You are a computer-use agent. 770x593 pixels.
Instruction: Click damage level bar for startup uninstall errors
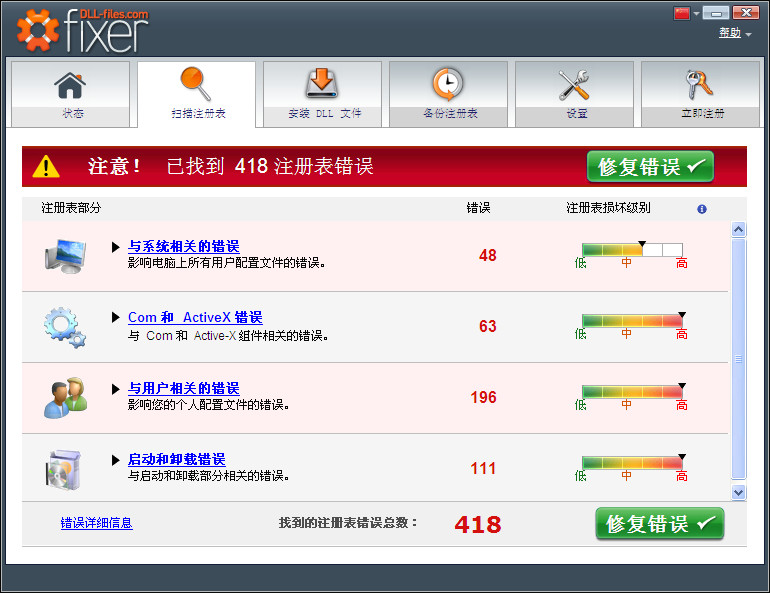[632, 462]
